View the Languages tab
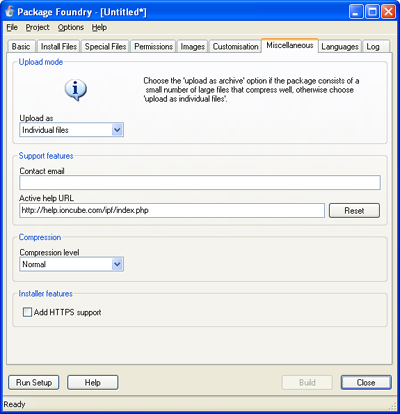This screenshot has height=414, width=400. [x=340, y=47]
